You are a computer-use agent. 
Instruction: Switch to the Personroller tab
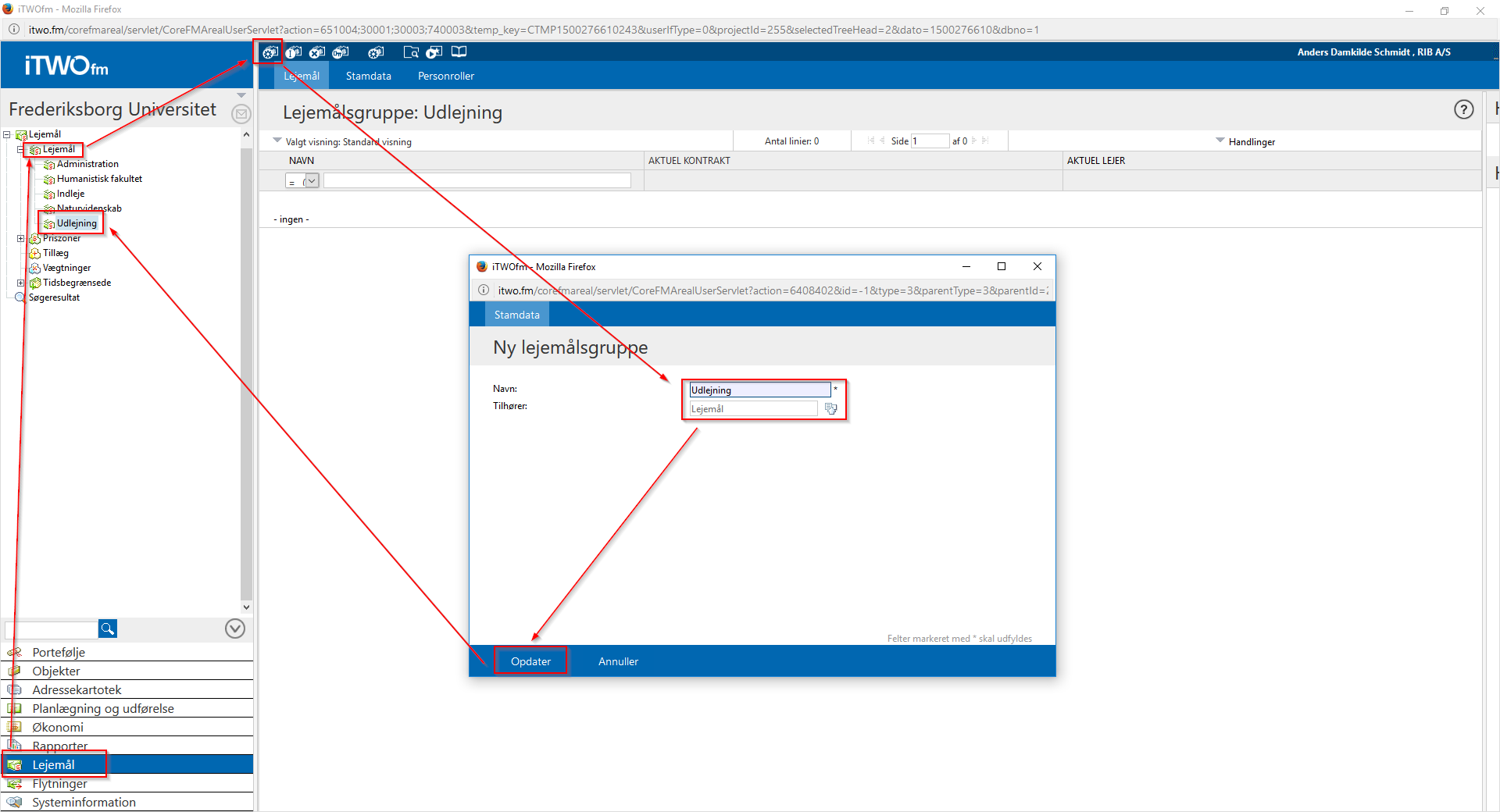coord(445,76)
